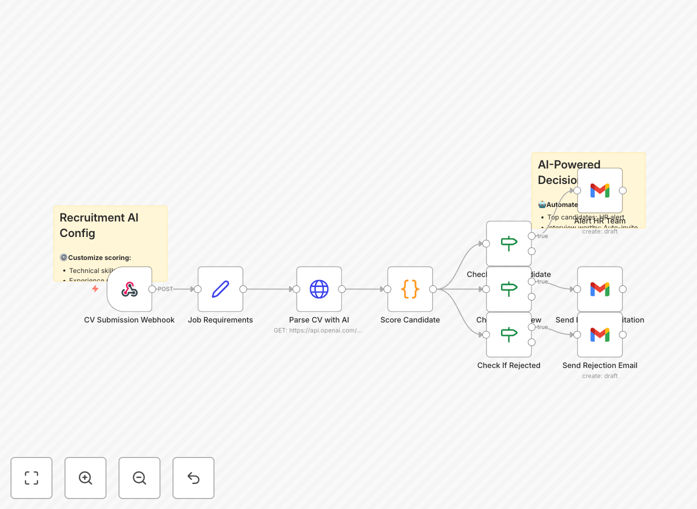Open the Check If Rejected node
This screenshot has height=509, width=697.
pos(509,334)
